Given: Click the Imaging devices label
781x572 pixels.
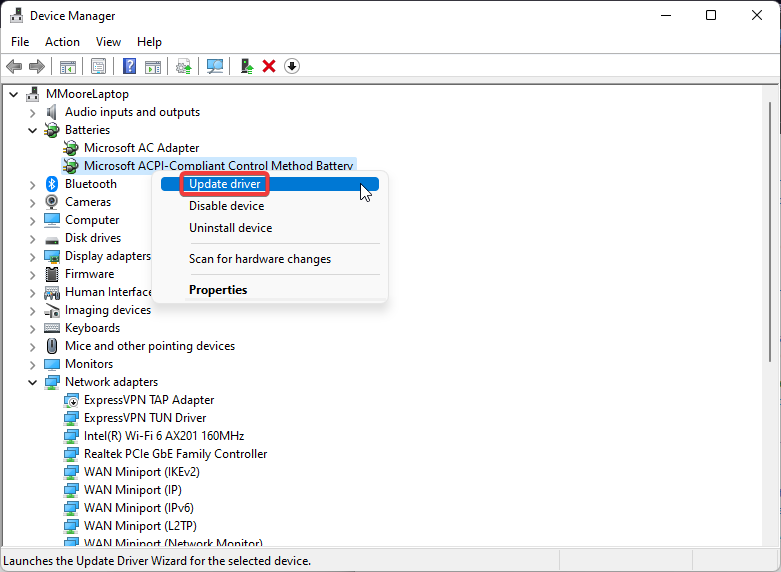Looking at the screenshot, I should coord(108,310).
